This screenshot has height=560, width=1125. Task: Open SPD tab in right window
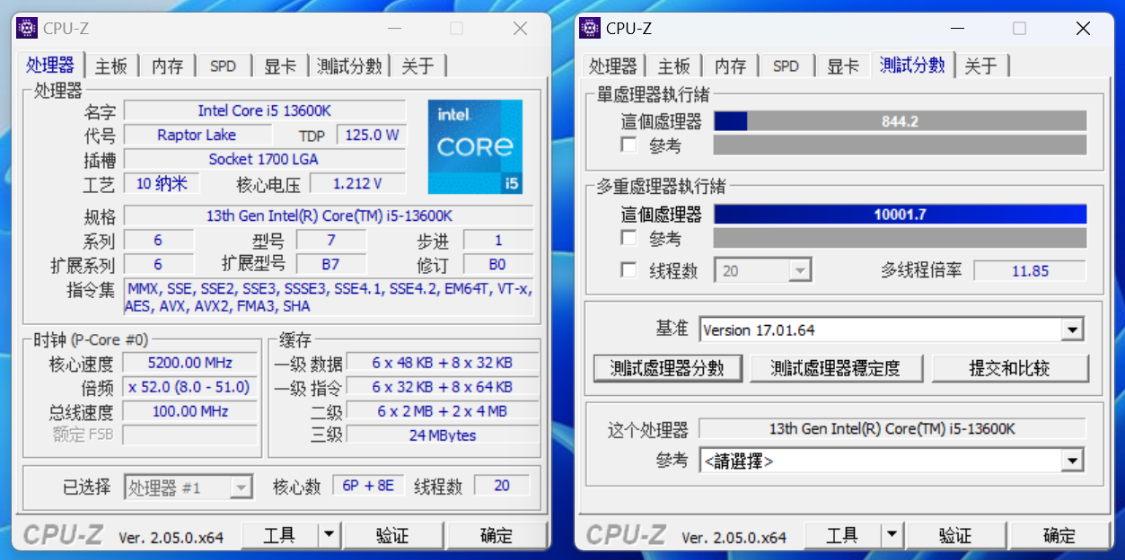pyautogui.click(x=786, y=66)
